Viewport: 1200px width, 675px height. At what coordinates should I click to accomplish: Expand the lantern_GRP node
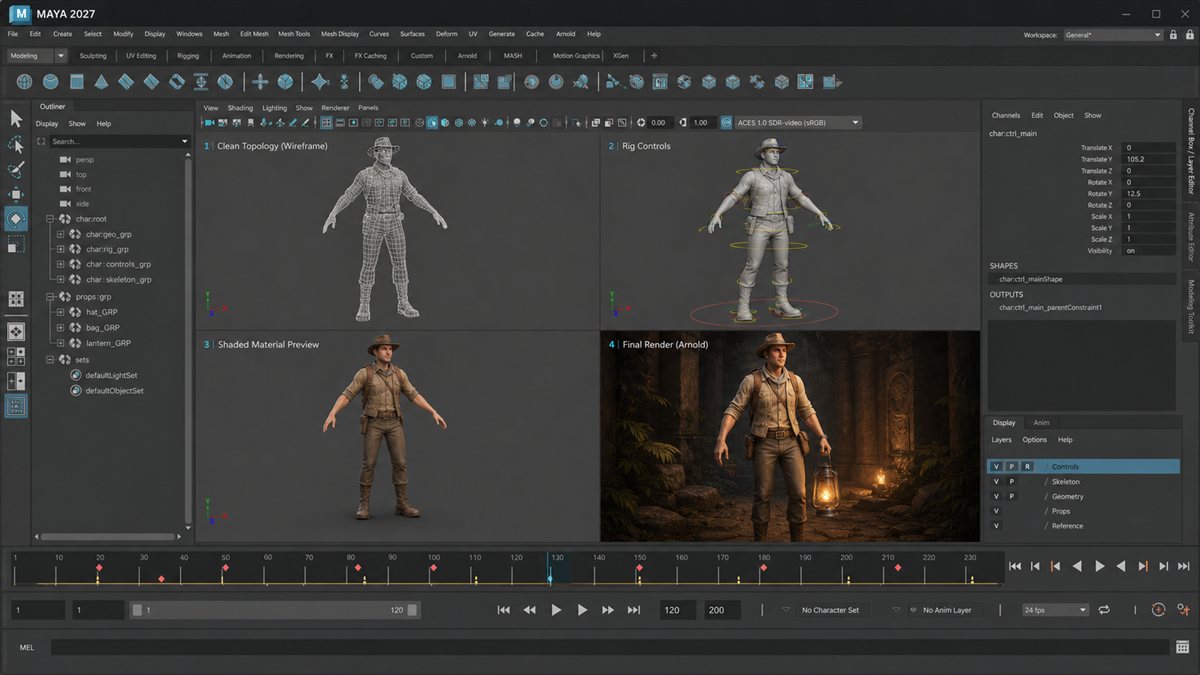click(x=60, y=343)
